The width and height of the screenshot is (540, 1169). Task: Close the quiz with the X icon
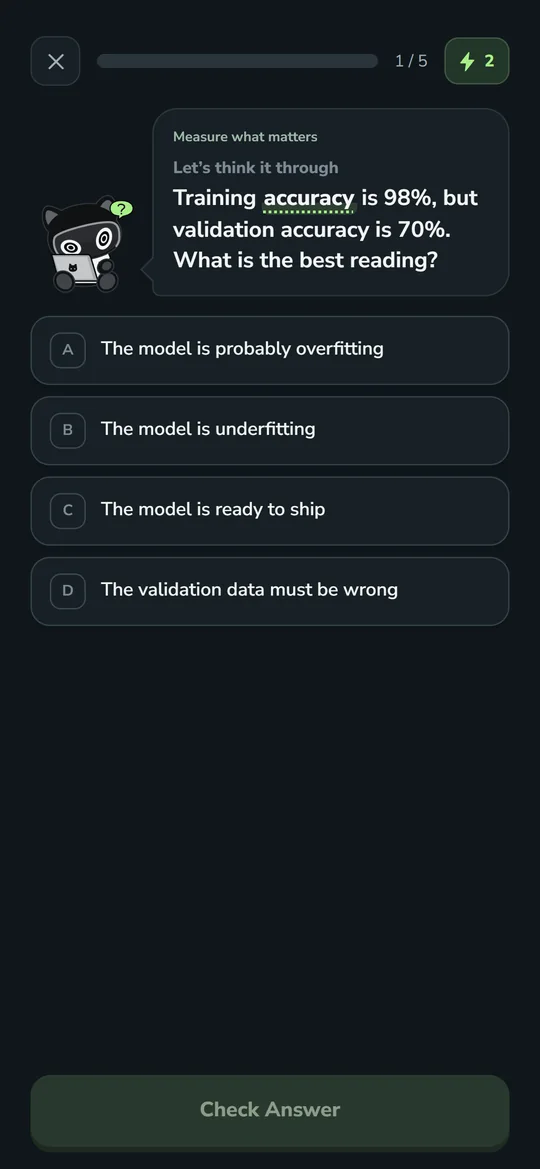[x=55, y=61]
